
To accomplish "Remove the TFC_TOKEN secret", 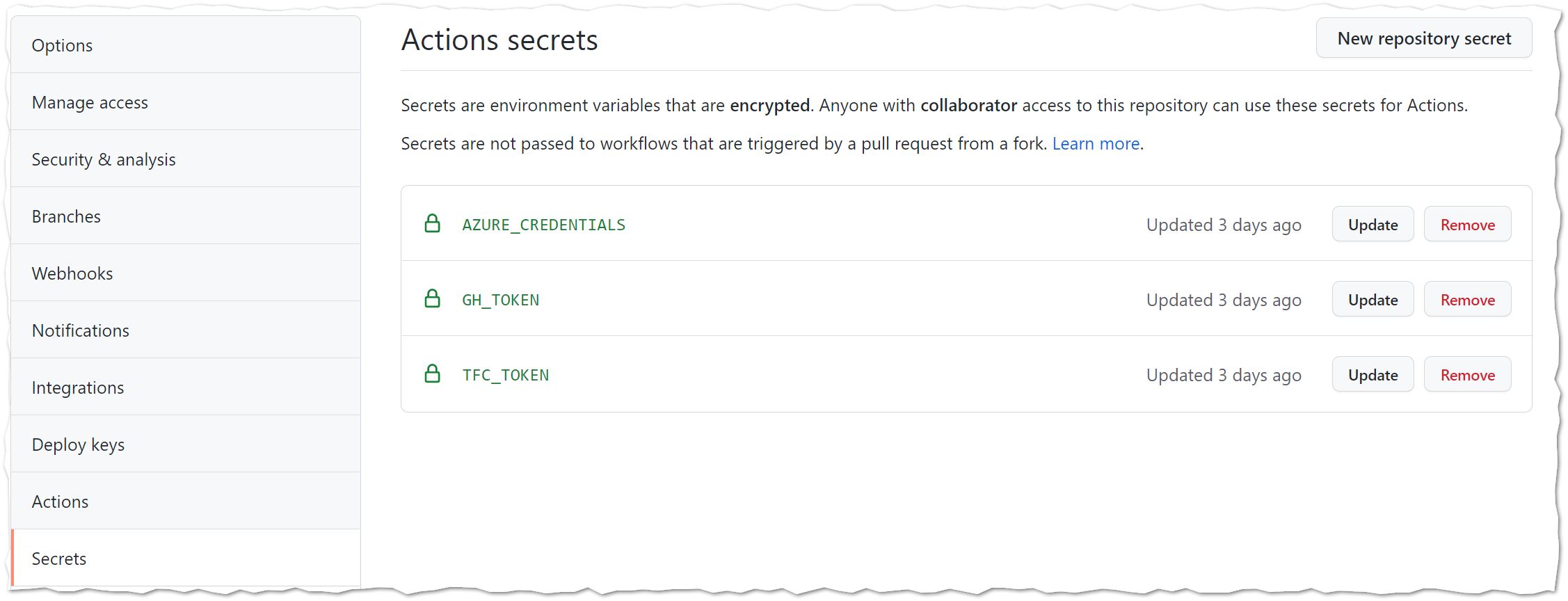I will (x=1467, y=375).
